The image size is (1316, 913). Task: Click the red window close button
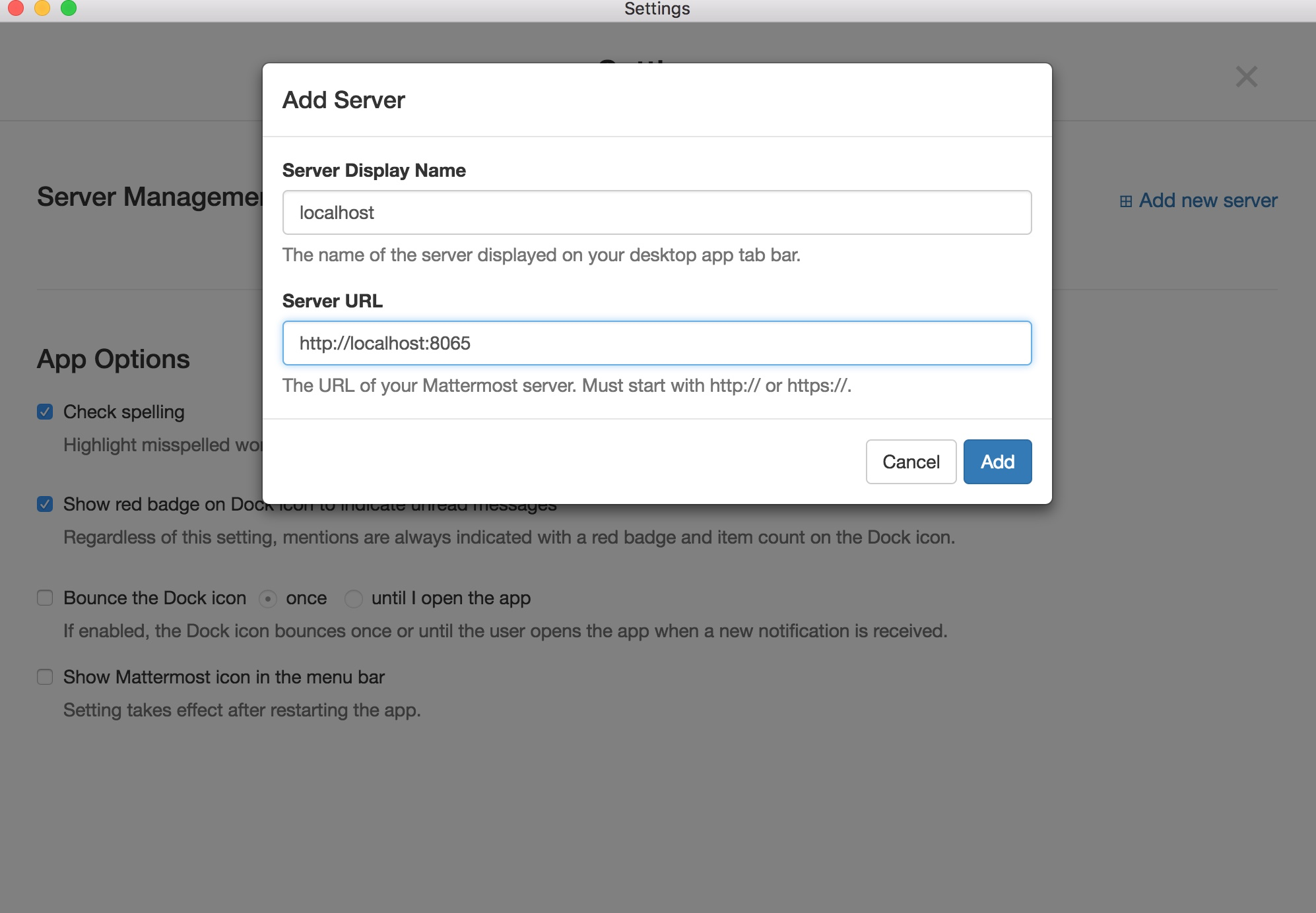click(16, 8)
